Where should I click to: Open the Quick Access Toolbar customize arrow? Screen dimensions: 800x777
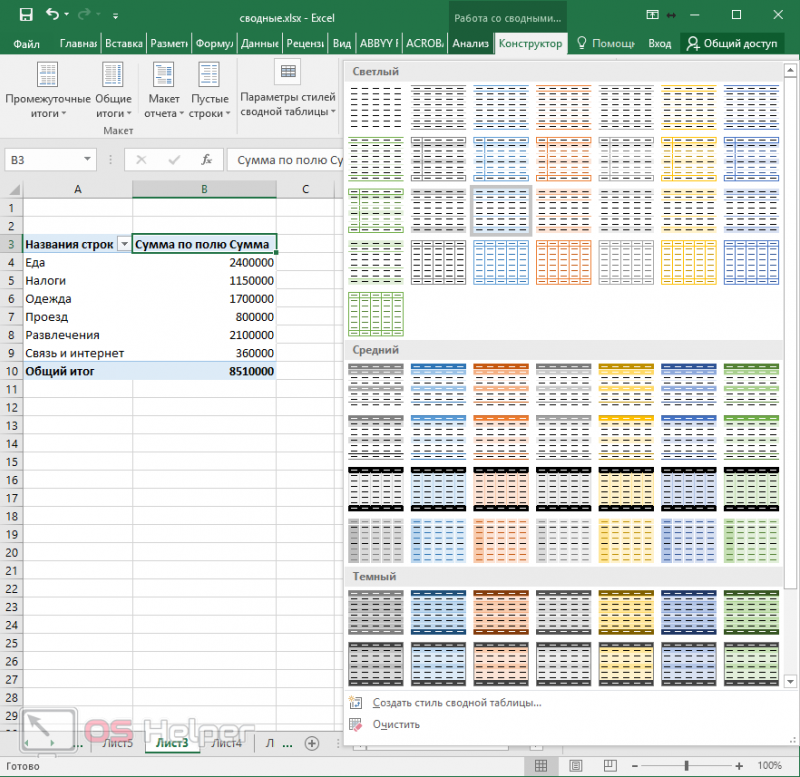click(116, 16)
